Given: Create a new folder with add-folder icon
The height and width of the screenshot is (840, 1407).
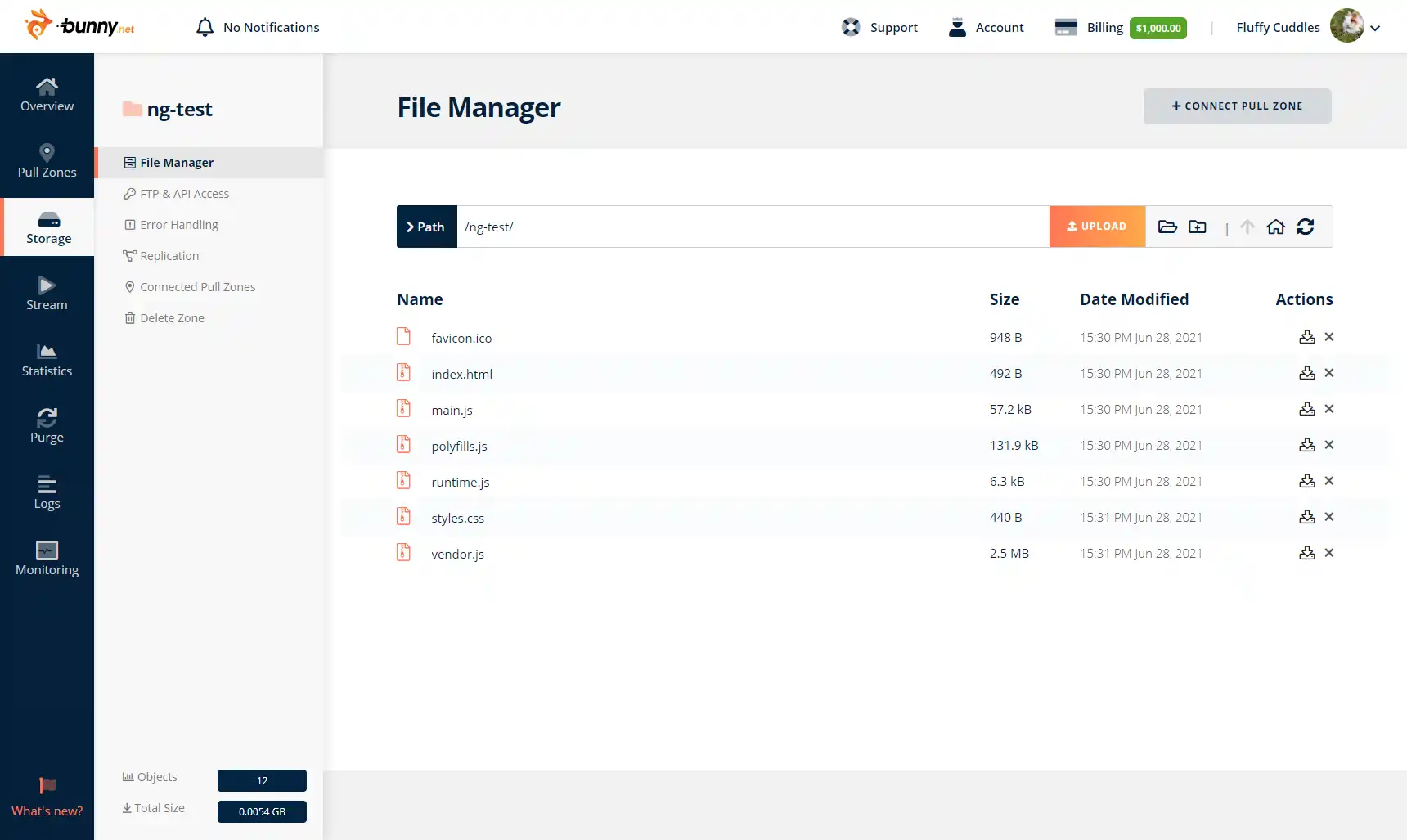Looking at the screenshot, I should pos(1198,227).
